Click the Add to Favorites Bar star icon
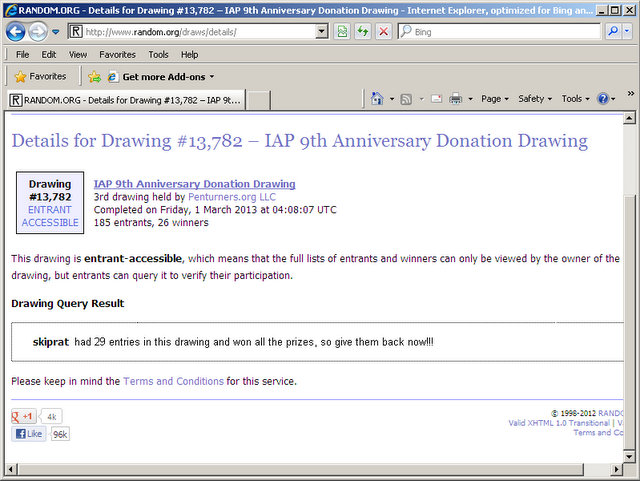640x481 pixels. point(94,77)
